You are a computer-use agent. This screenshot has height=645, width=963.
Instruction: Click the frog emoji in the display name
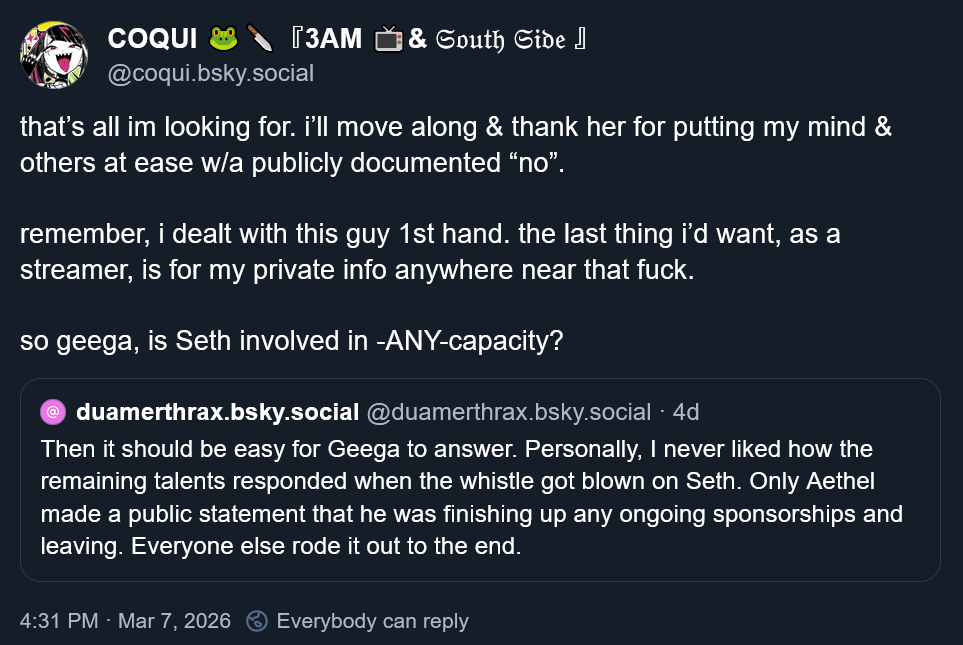pos(223,39)
